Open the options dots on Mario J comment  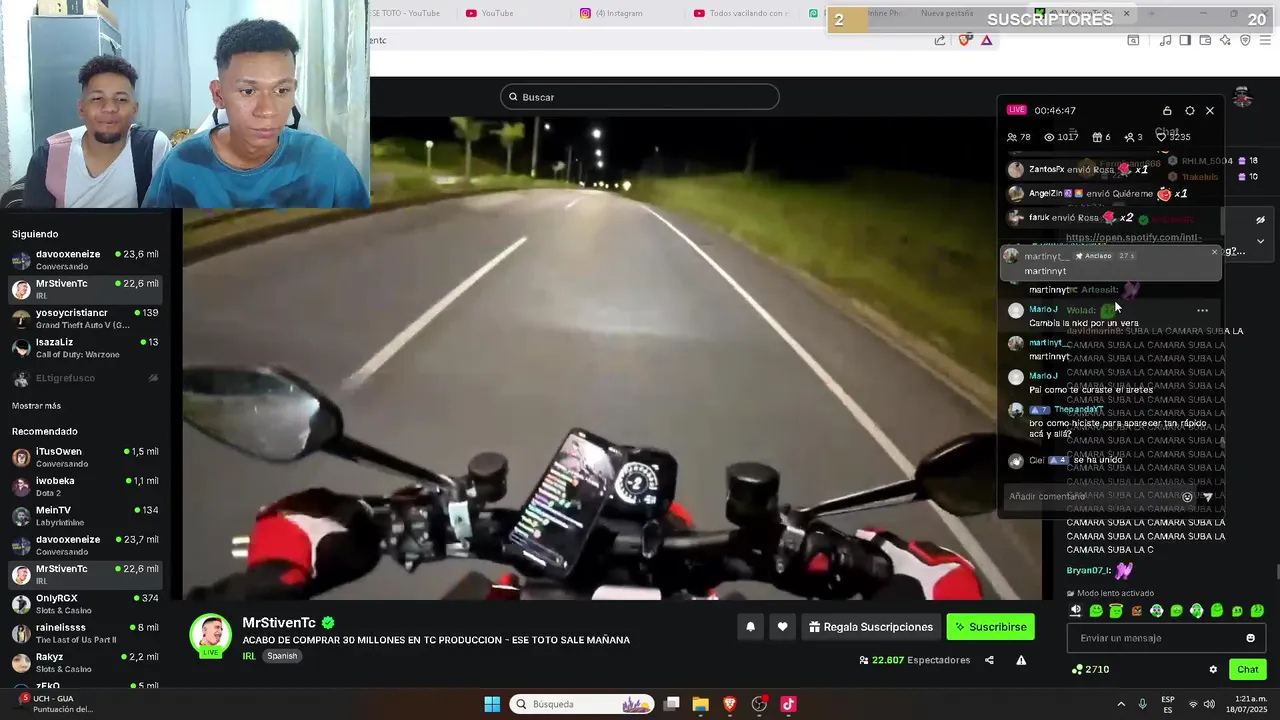[x=1202, y=311]
